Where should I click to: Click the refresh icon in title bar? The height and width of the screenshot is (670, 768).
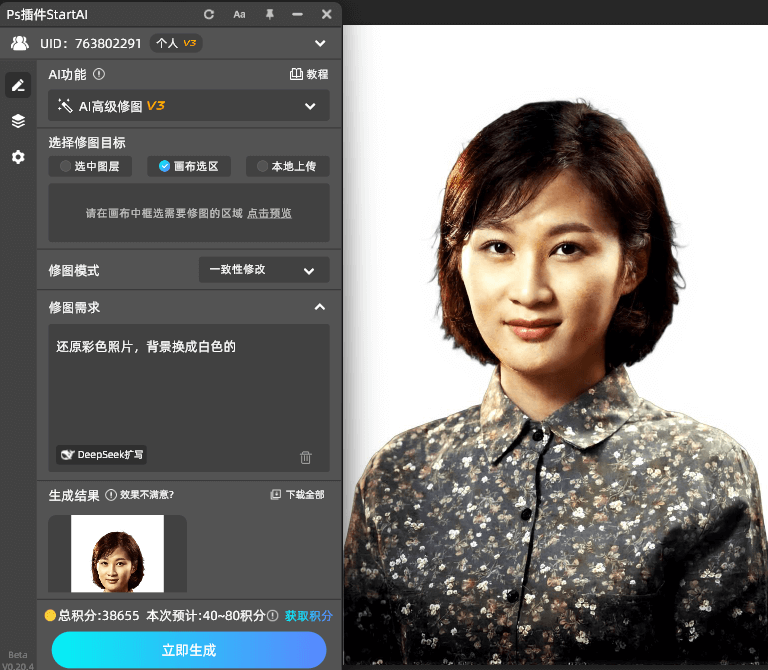209,14
